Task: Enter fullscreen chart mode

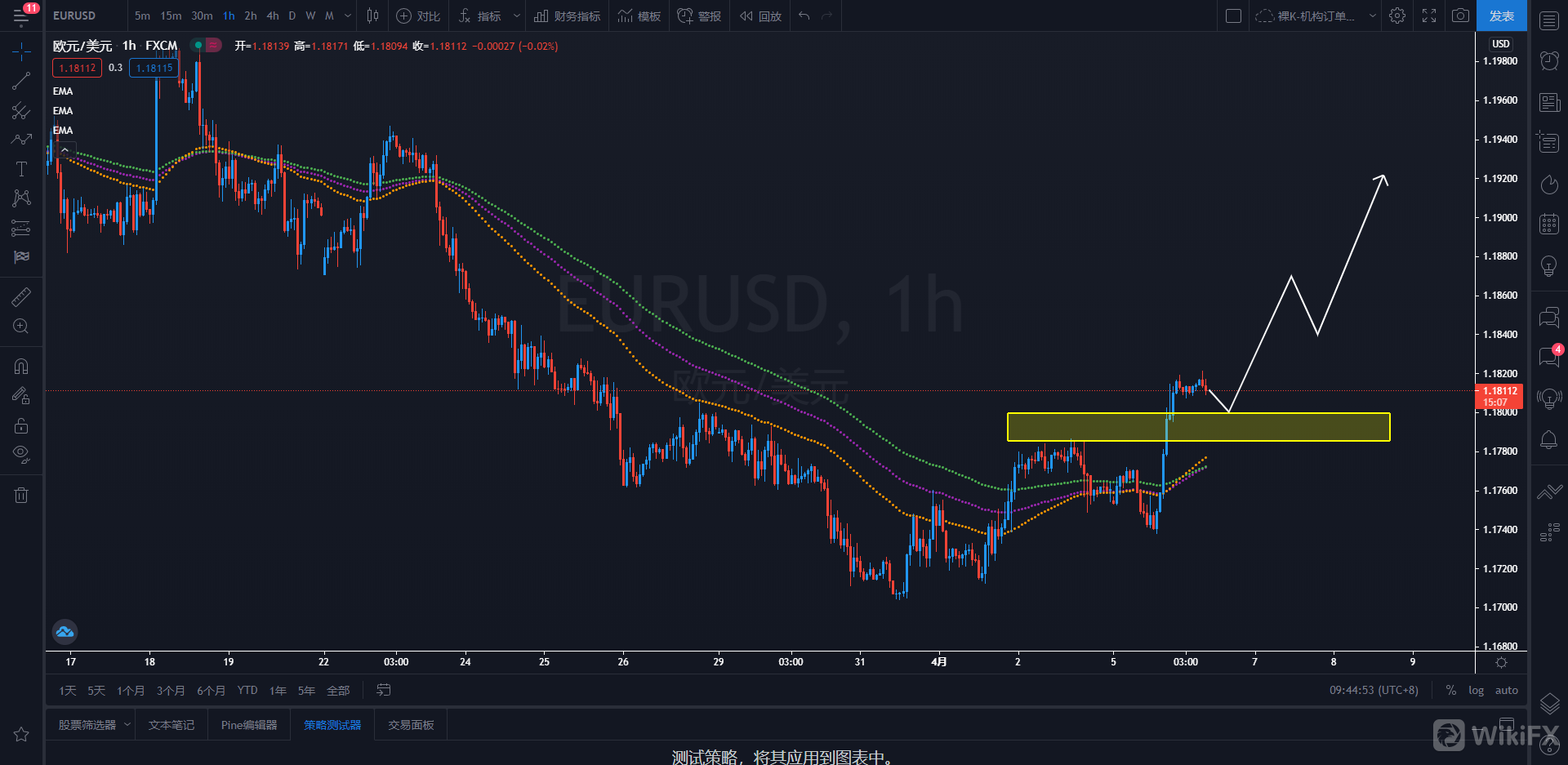Action: pyautogui.click(x=1429, y=16)
